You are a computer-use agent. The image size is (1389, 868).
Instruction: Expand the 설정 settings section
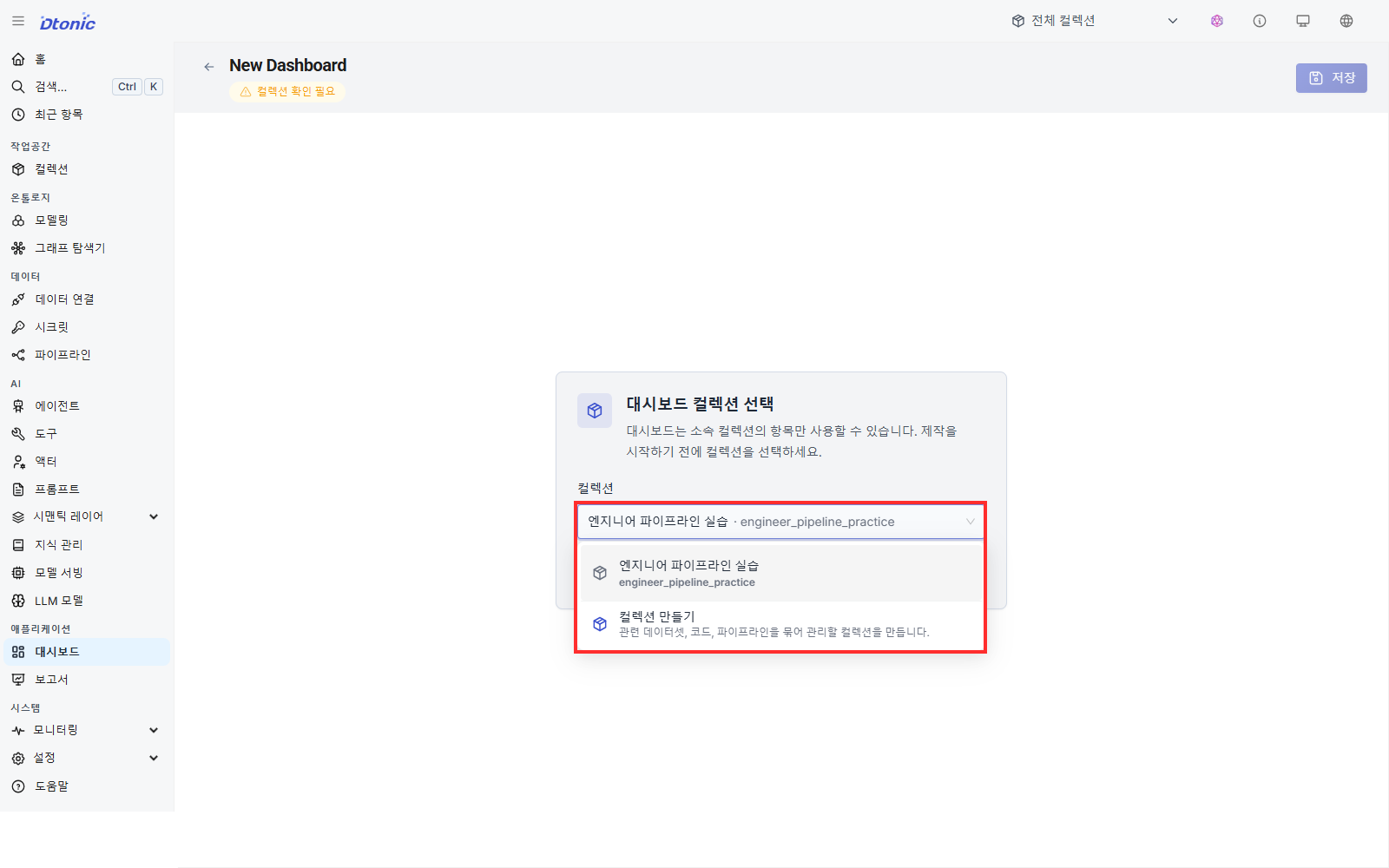[x=87, y=758]
